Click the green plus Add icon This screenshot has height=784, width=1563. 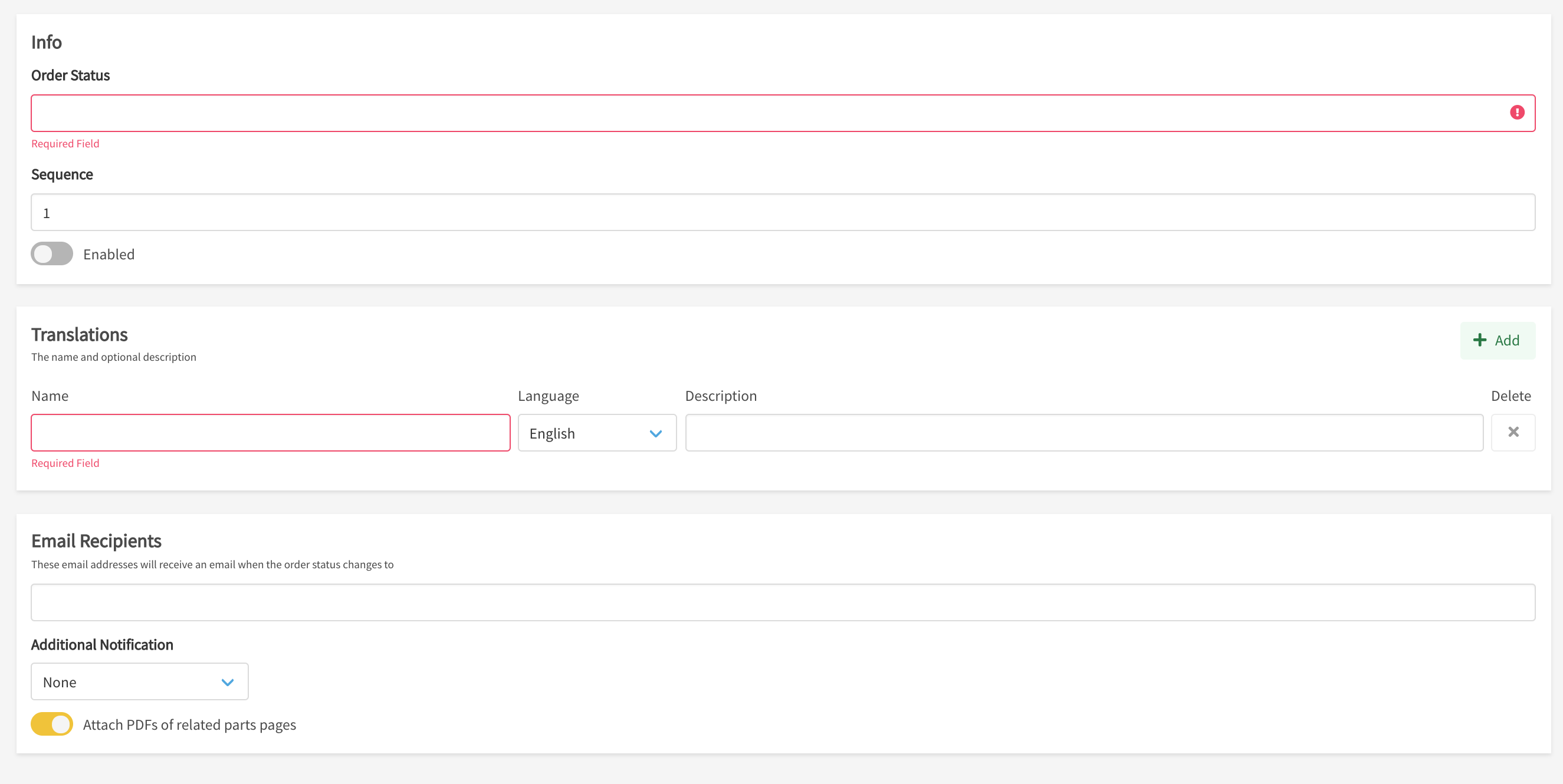coord(1480,340)
